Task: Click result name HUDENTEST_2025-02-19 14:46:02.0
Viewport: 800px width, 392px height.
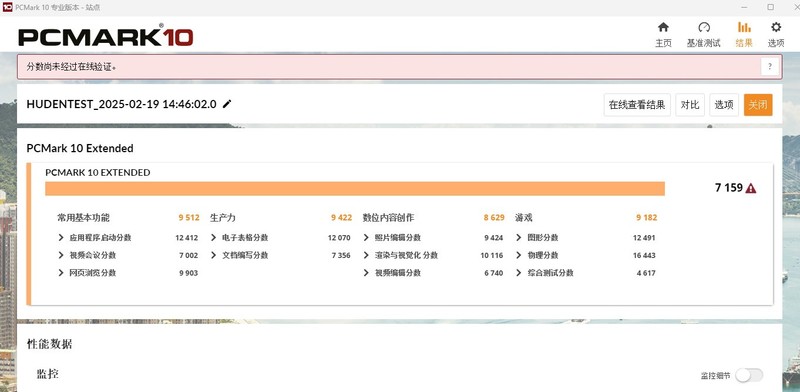Action: click(x=121, y=104)
